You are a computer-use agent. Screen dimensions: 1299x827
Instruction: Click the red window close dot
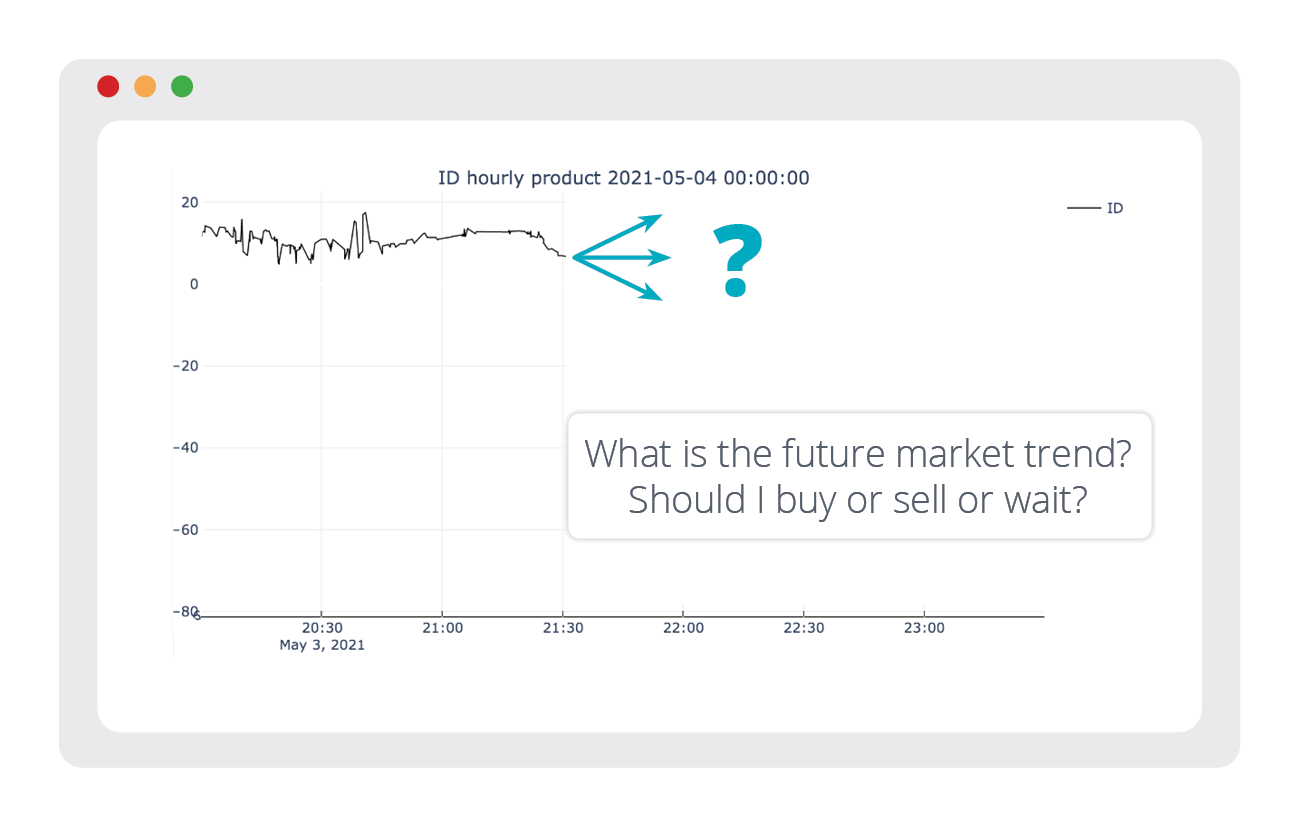108,86
